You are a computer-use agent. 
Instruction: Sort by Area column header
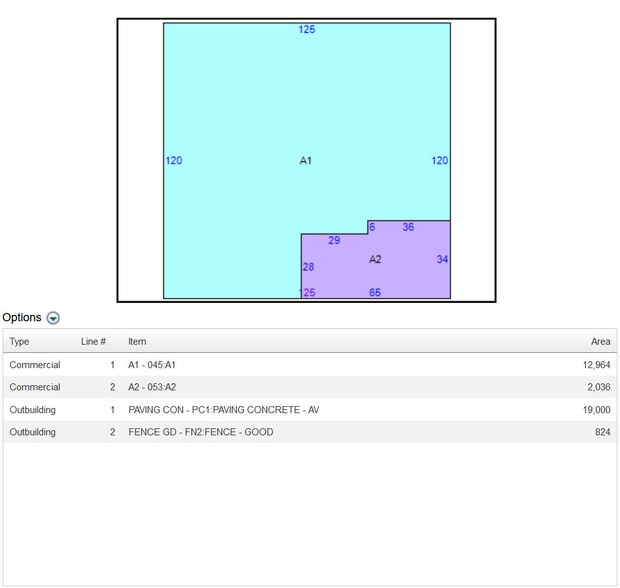600,342
